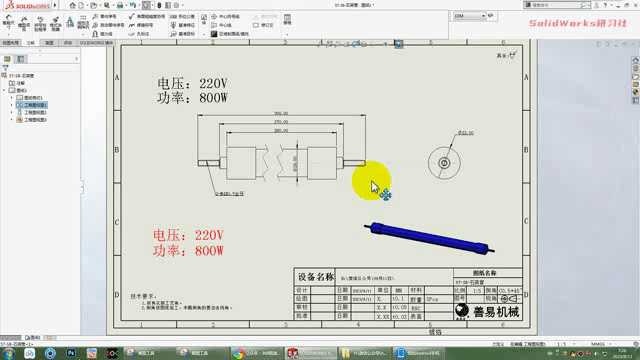This screenshot has height=360, width=640.
Task: Expand the Tables dropdown arrow
Action: 287,35
